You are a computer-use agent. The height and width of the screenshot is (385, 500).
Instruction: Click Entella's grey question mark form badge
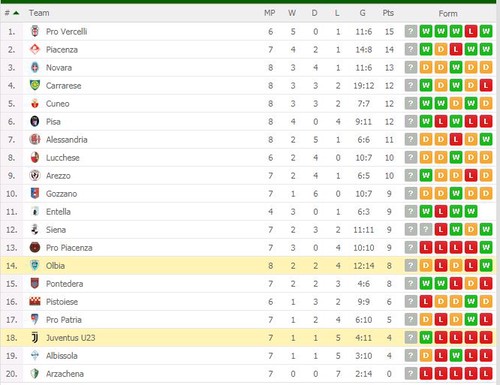[411, 211]
